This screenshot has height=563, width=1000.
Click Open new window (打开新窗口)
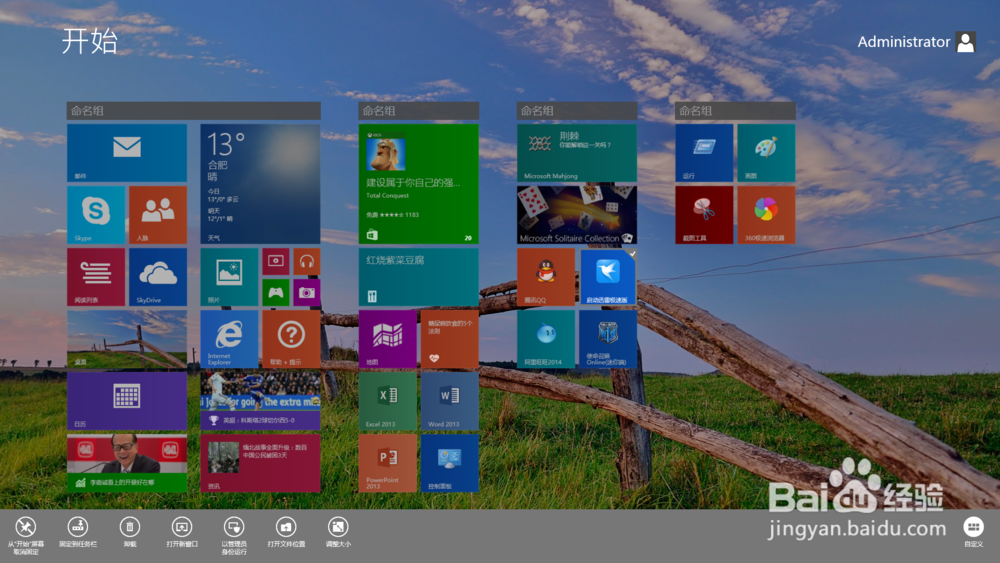pos(182,532)
